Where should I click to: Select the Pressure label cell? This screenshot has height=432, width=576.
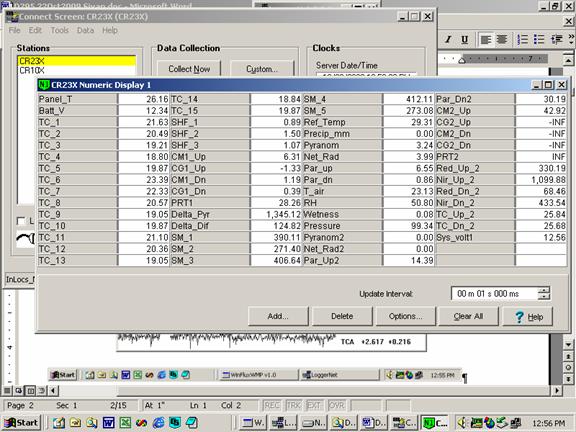click(x=342, y=226)
